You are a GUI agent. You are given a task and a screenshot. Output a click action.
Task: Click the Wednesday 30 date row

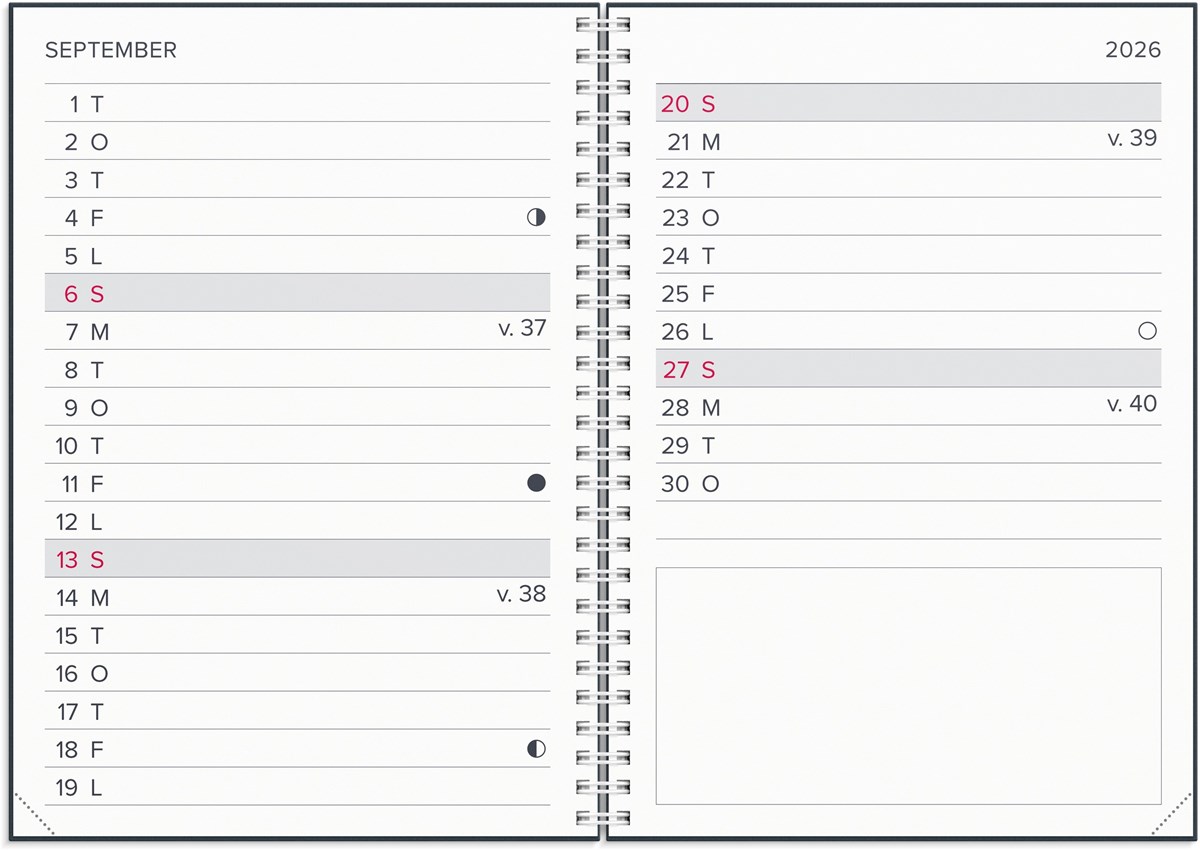click(x=908, y=484)
